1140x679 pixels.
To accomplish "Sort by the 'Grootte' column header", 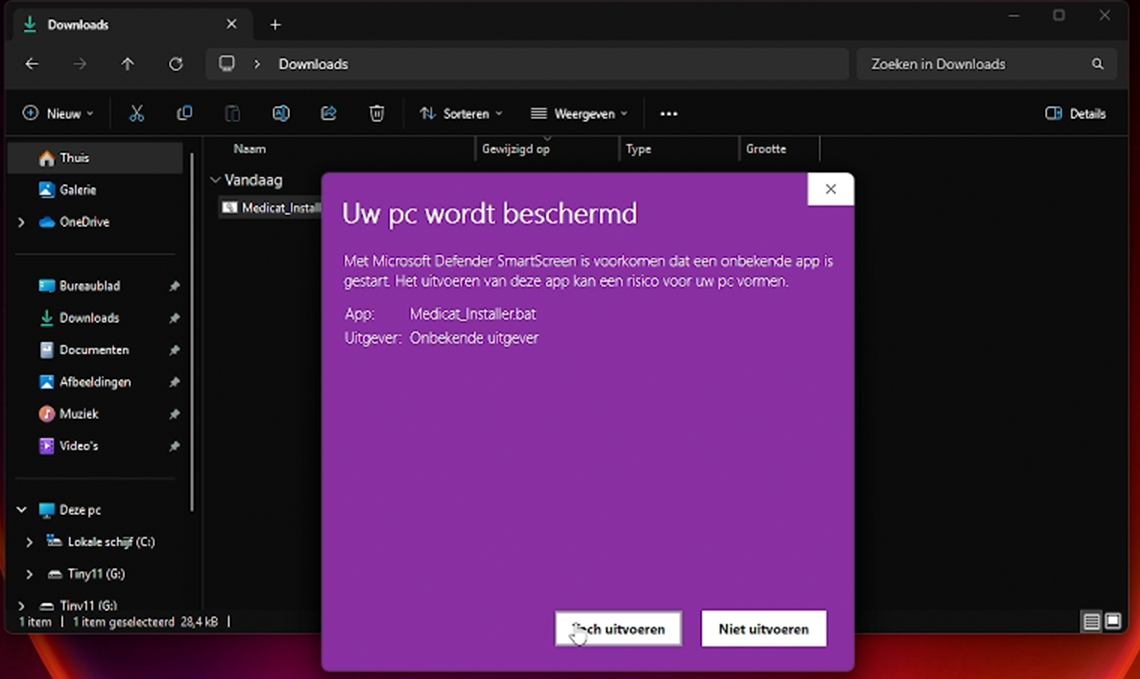I will click(x=766, y=149).
